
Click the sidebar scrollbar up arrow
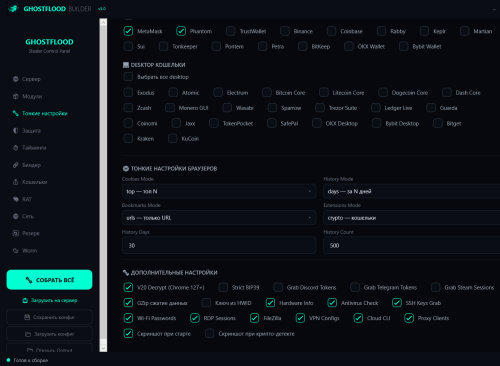coord(103,22)
